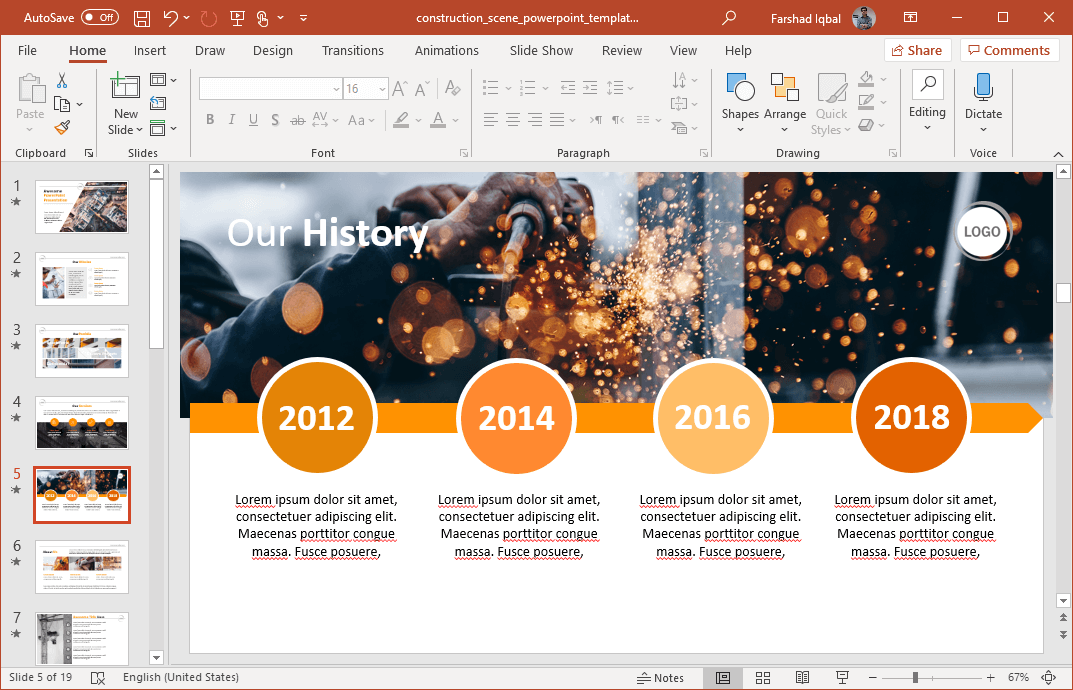Toggle the AutoSave switch
1073x690 pixels.
click(99, 18)
